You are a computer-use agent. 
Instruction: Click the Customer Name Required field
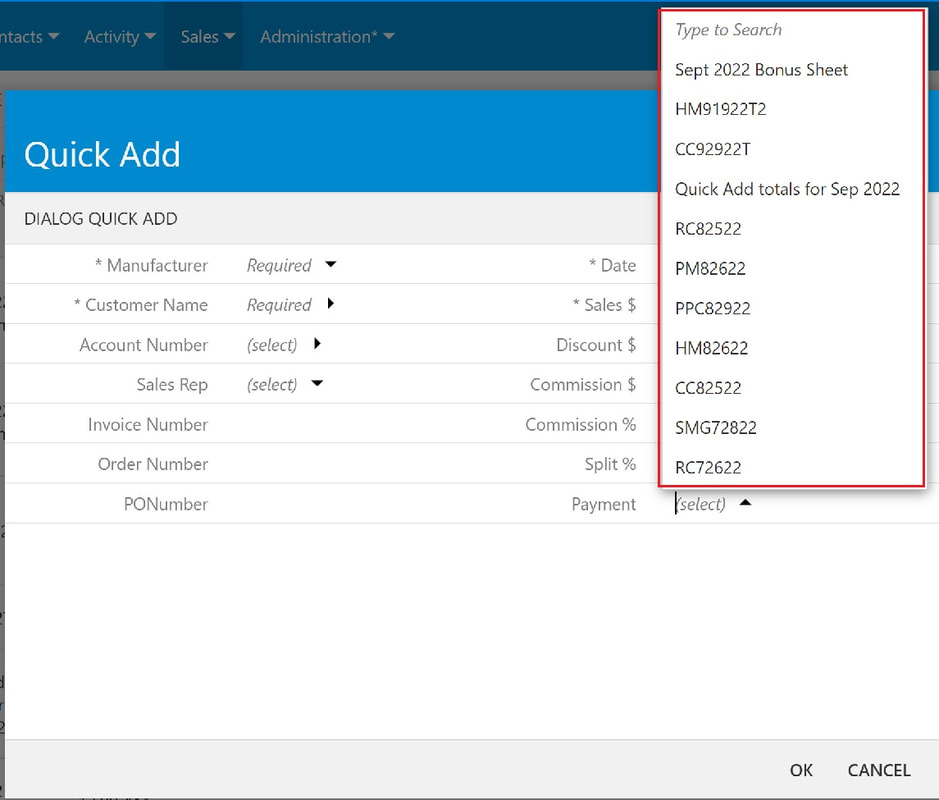click(x=279, y=305)
